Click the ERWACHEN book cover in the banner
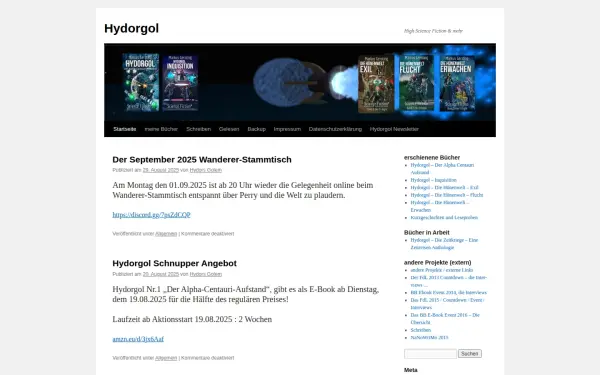This screenshot has width=600, height=375. pos(457,83)
